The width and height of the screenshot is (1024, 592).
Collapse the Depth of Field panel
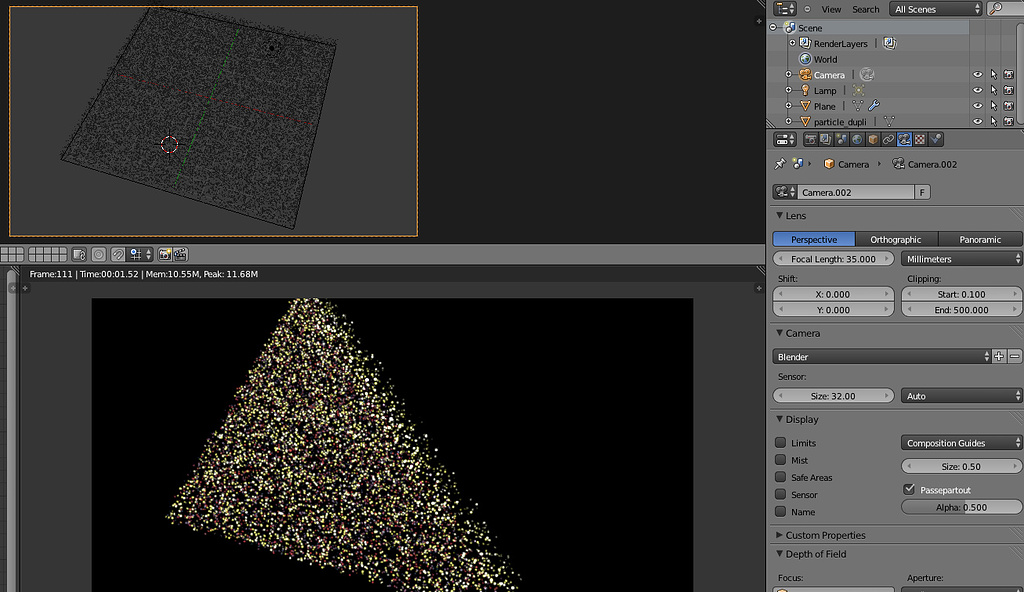[779, 553]
